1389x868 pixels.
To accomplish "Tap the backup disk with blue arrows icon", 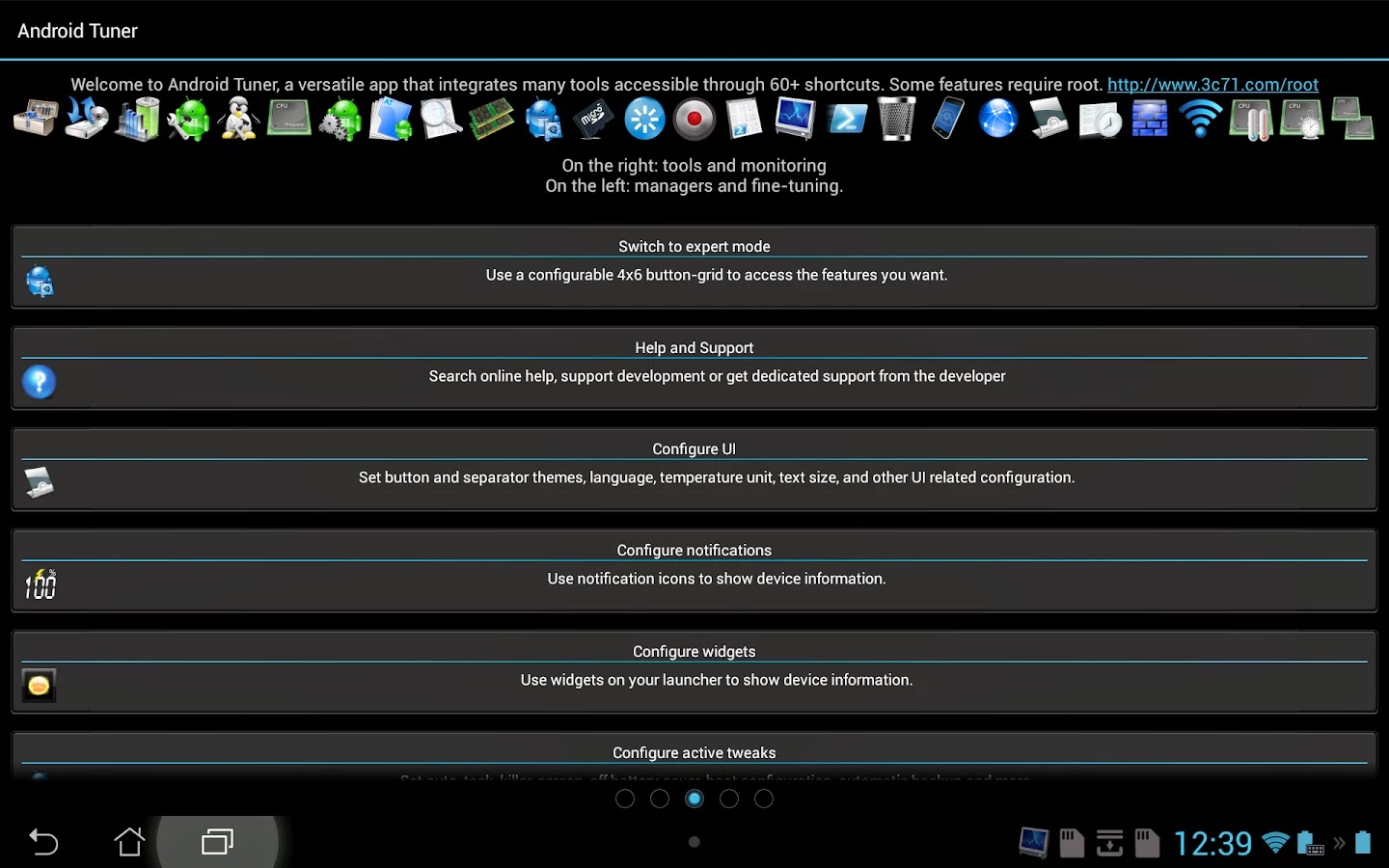I will click(x=87, y=120).
